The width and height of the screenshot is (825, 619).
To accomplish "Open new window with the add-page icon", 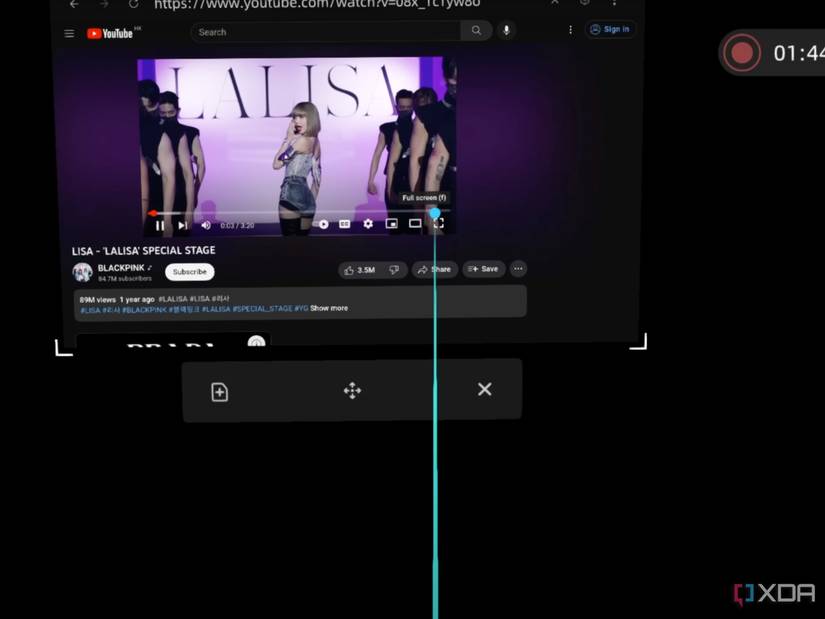I will pos(219,392).
